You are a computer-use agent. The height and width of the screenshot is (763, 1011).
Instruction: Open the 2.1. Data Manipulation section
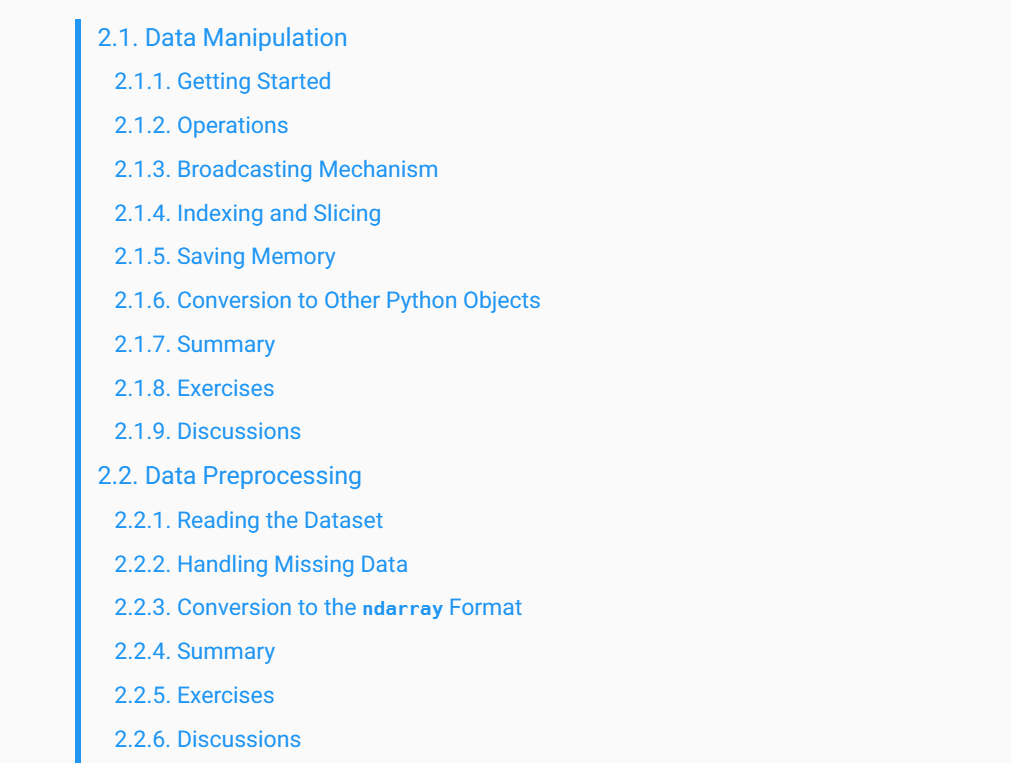point(222,38)
